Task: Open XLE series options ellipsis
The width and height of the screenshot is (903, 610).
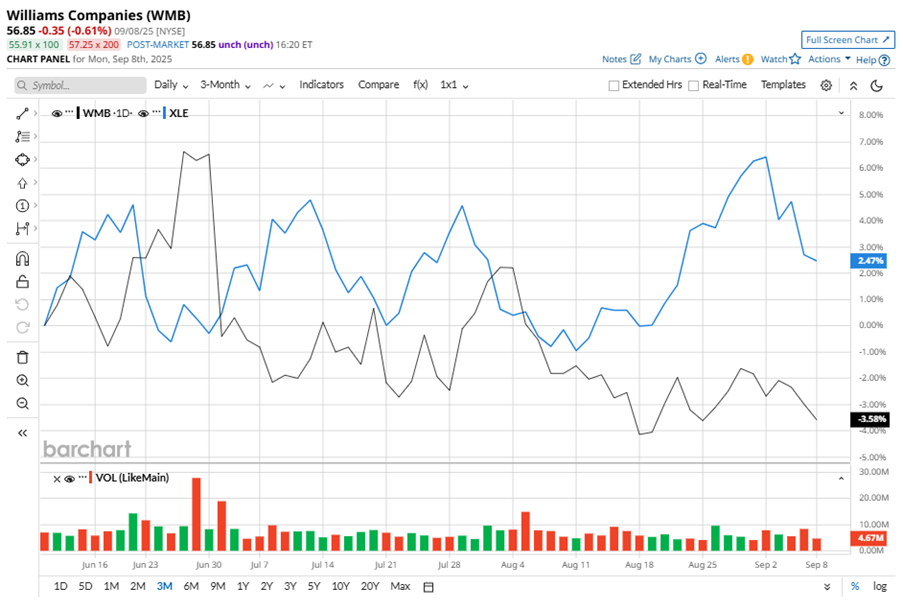Action: [x=156, y=112]
